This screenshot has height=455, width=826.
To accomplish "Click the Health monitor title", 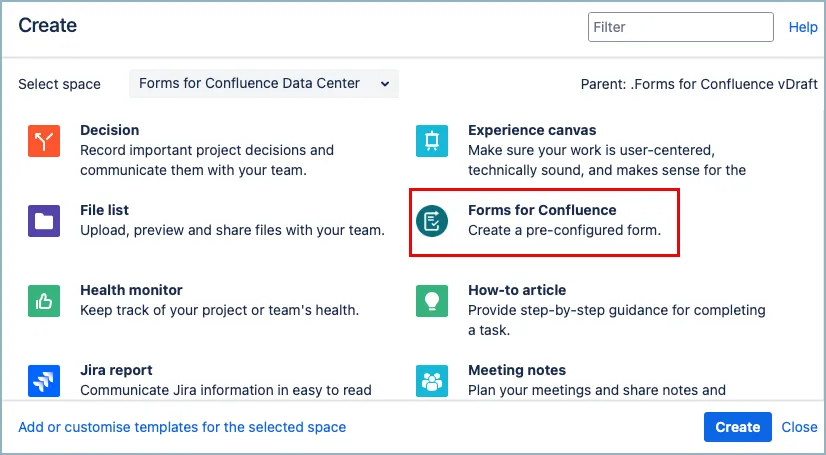I will [131, 290].
